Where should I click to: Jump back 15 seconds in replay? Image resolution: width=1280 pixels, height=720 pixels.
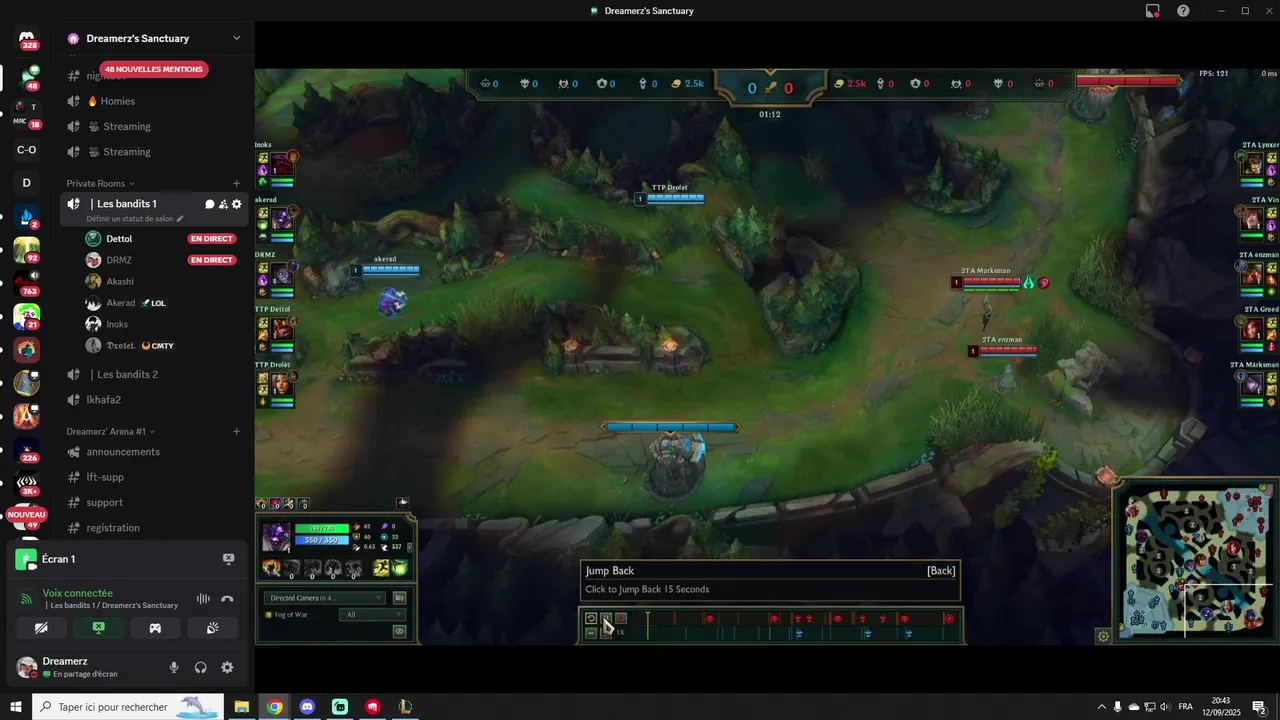(591, 619)
